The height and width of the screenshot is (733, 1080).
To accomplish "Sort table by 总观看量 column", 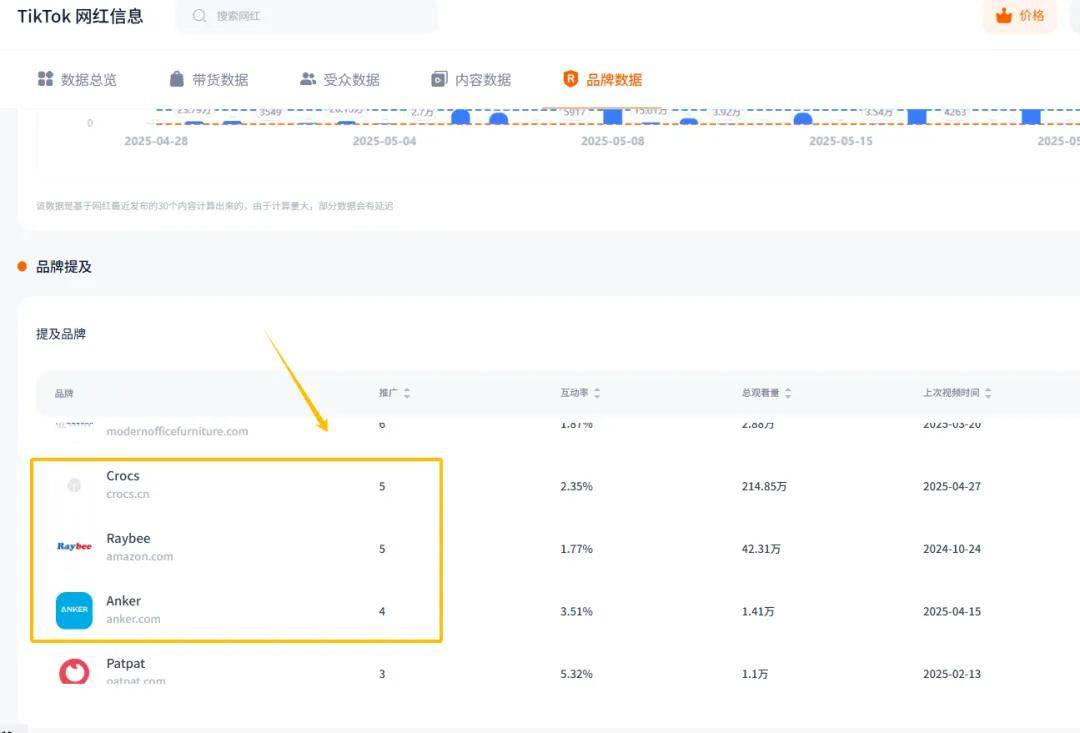I will [765, 394].
